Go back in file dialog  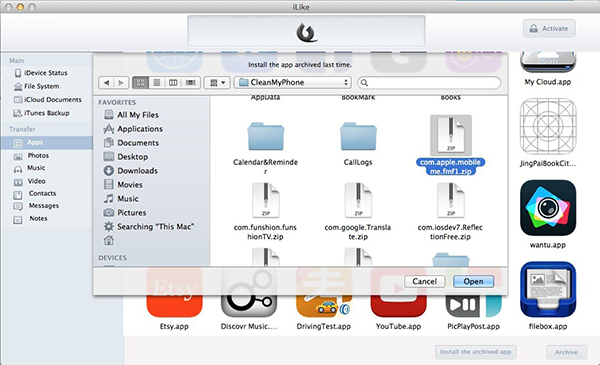pyautogui.click(x=106, y=83)
